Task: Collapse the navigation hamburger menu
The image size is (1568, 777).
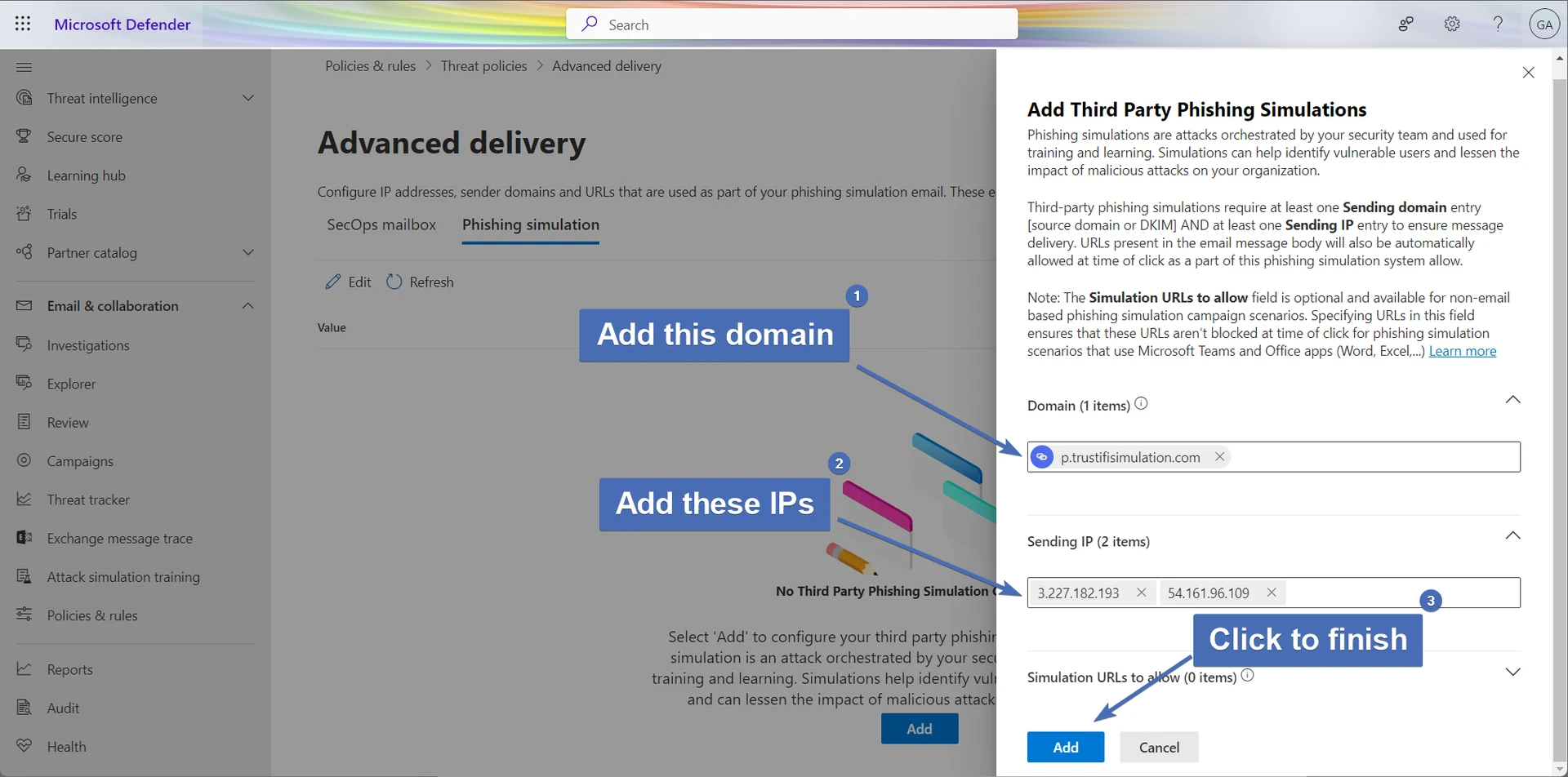Action: point(24,67)
